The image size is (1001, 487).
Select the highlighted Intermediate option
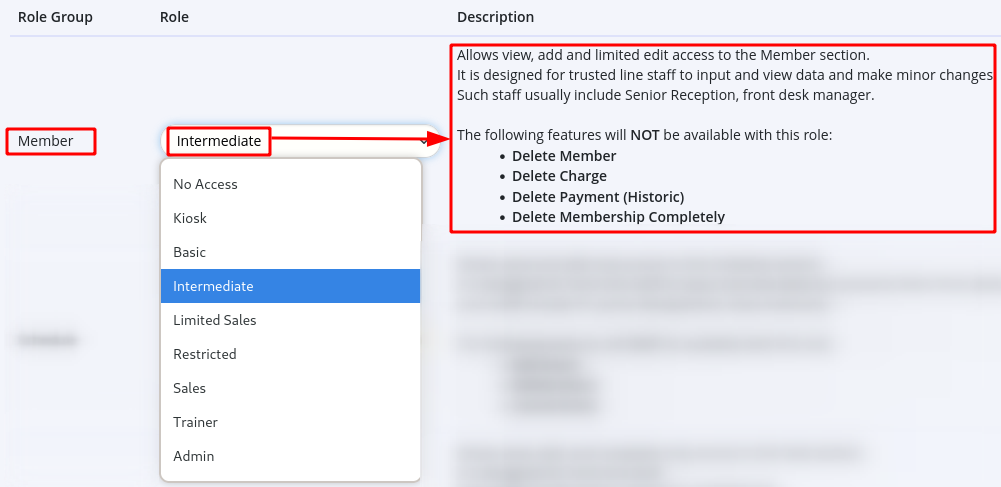tap(213, 286)
